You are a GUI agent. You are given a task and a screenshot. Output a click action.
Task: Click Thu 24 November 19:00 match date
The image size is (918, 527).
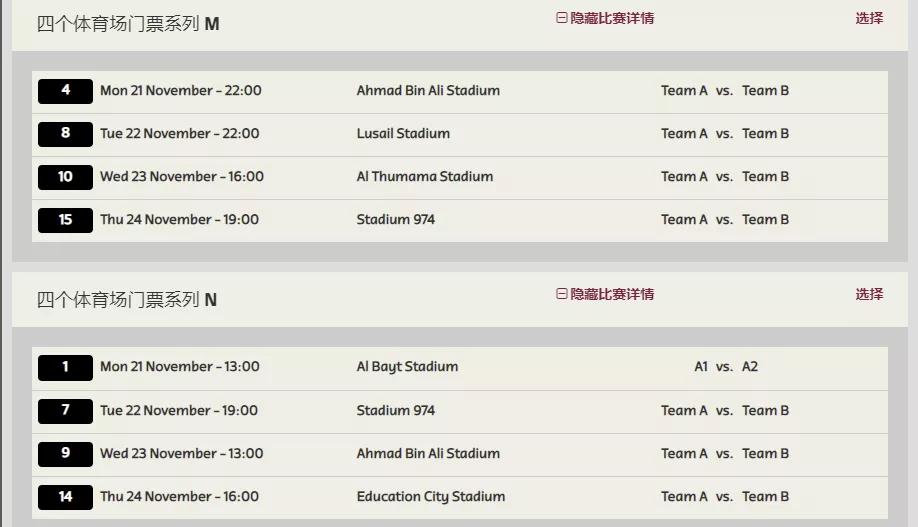[179, 220]
